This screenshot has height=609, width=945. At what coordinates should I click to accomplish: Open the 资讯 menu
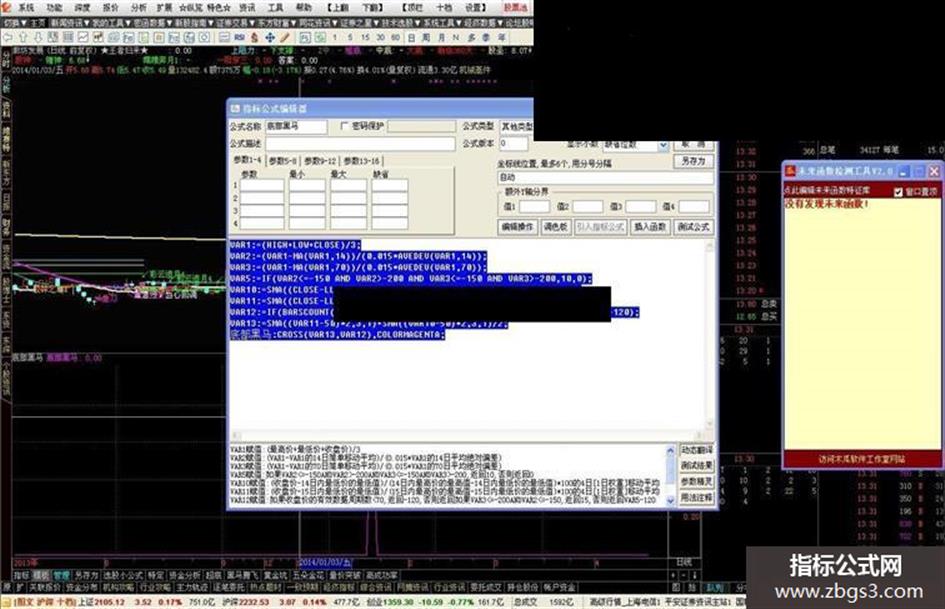[247, 8]
